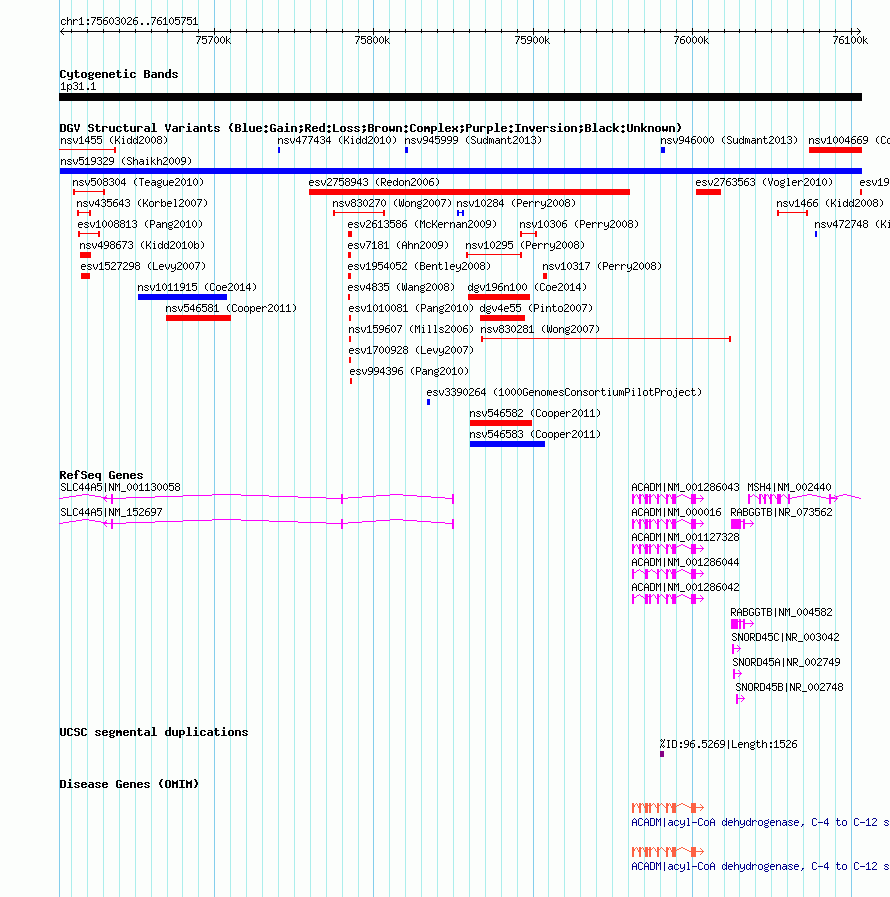Open gene ACADM|NM_000016

coord(676,513)
